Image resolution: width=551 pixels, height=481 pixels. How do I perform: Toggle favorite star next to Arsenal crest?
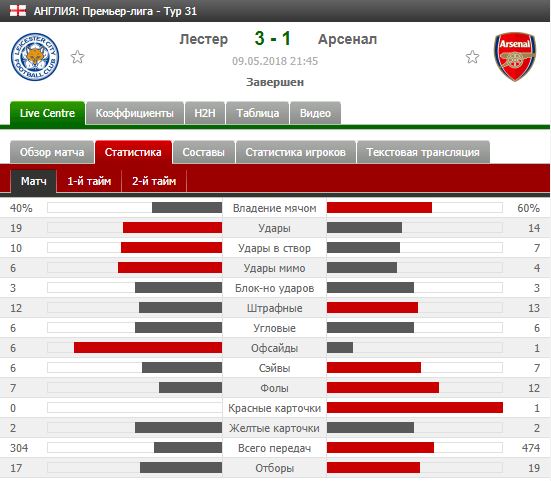[472, 57]
